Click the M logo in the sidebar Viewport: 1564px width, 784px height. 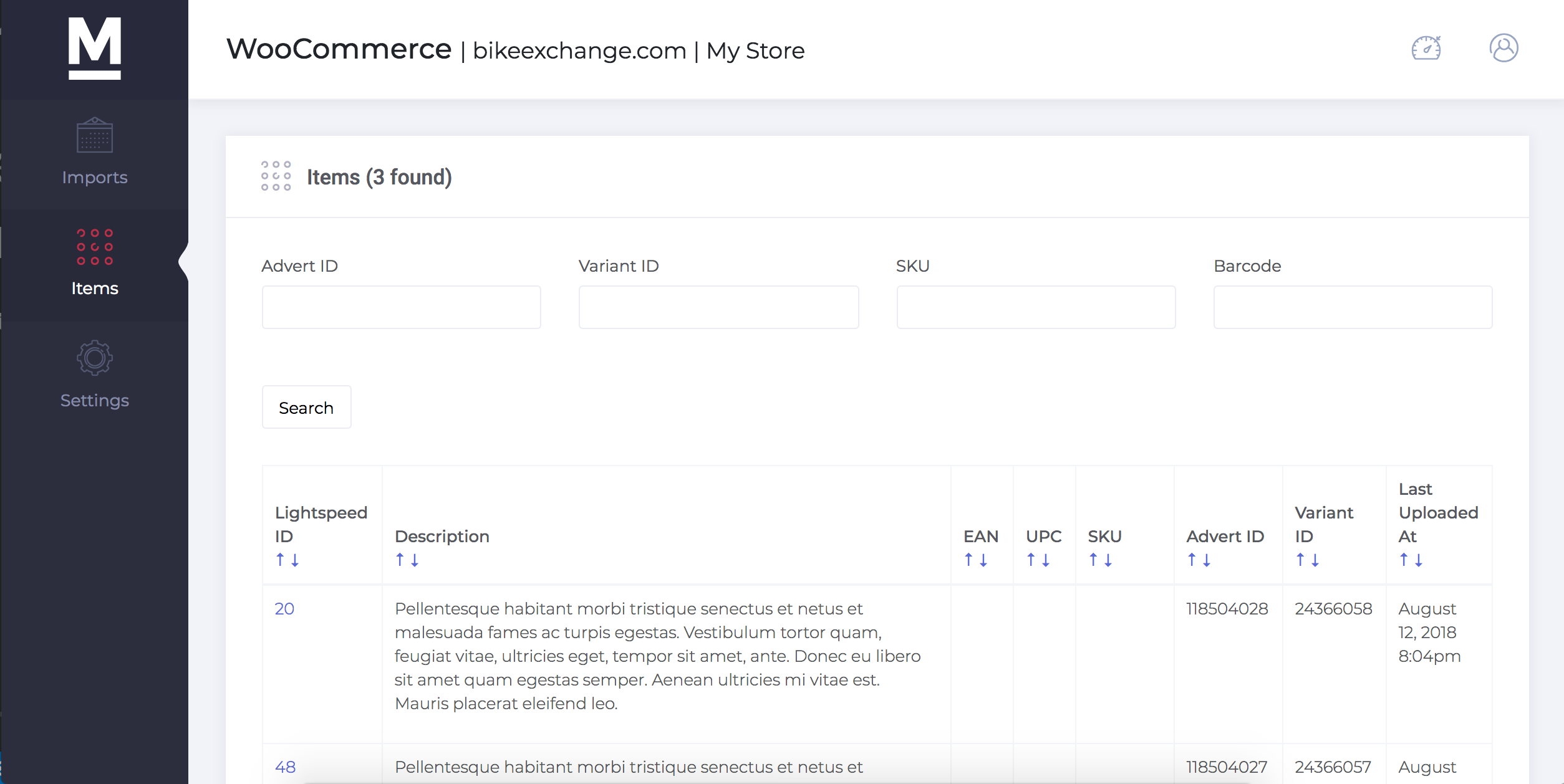pos(95,48)
